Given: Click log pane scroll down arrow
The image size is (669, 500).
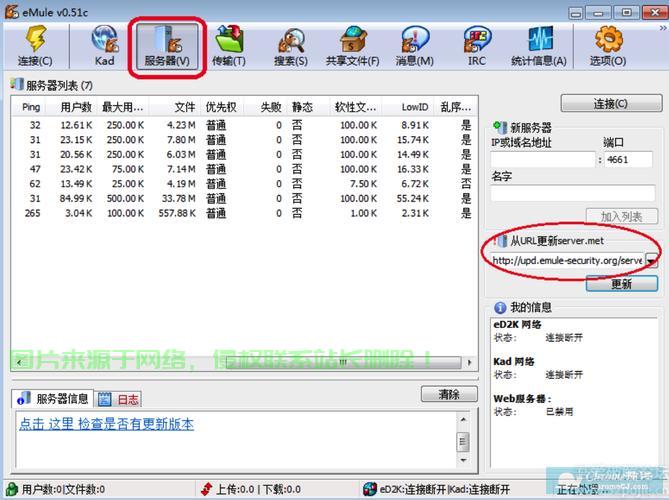Looking at the screenshot, I should (x=463, y=460).
